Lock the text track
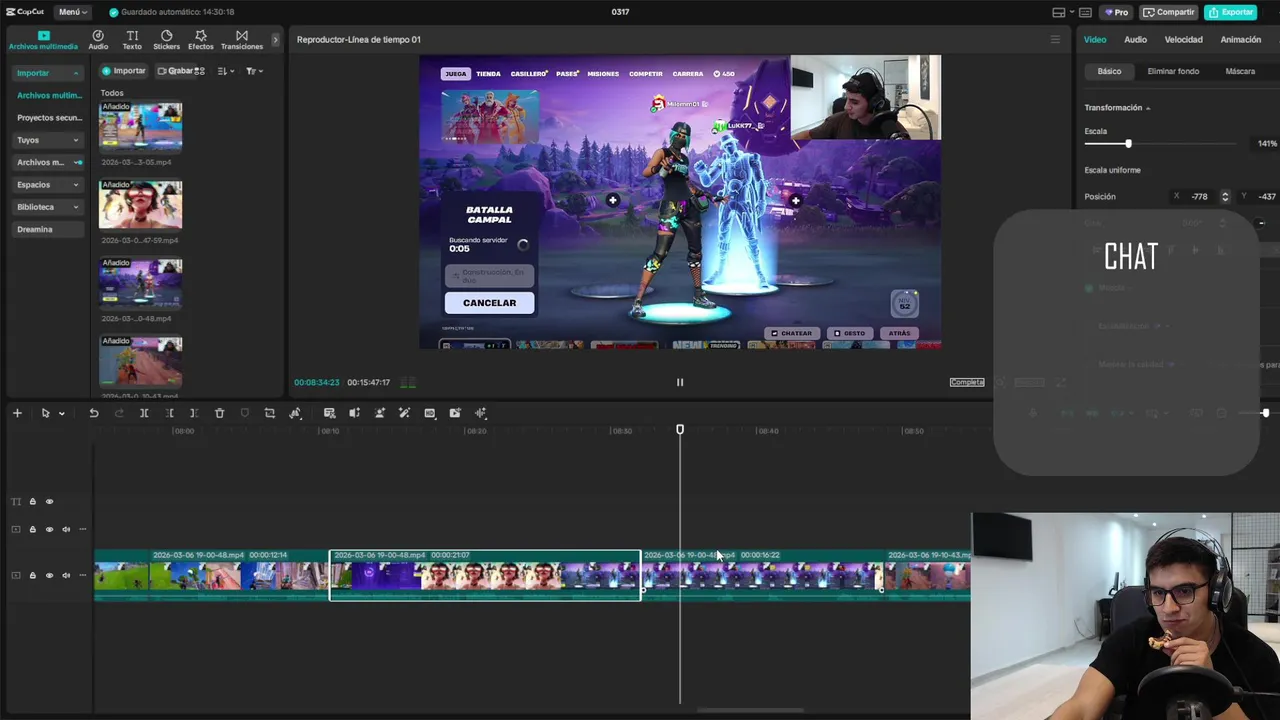Viewport: 1280px width, 720px height. tap(32, 502)
